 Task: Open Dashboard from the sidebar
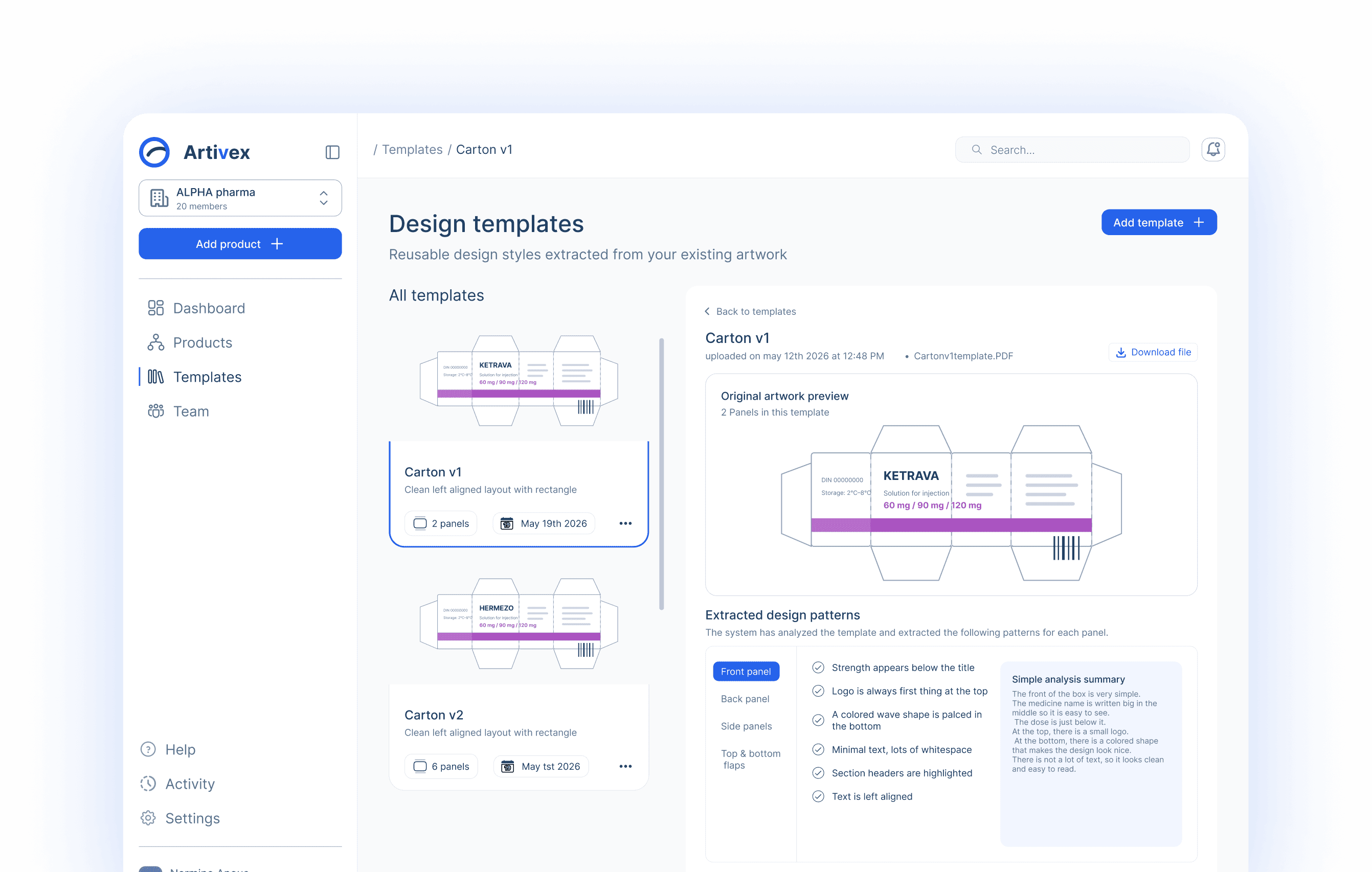(x=196, y=308)
